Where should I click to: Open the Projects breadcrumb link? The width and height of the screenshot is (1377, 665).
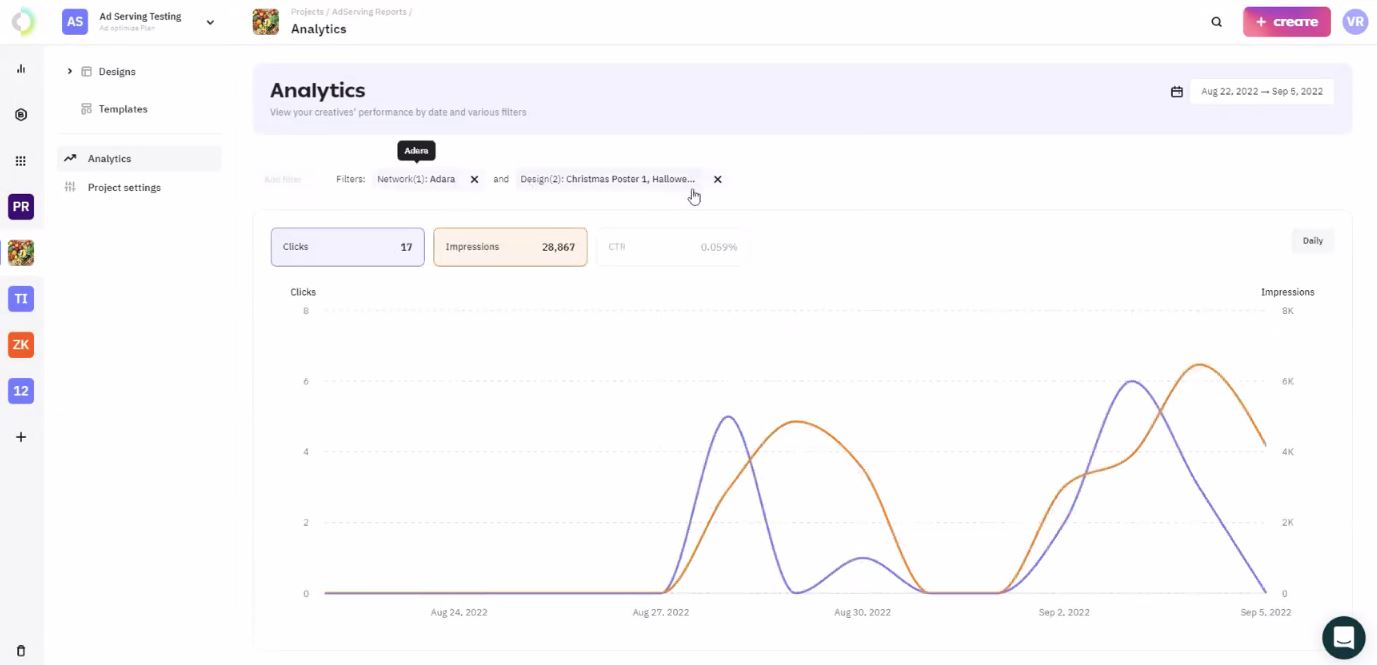point(307,11)
